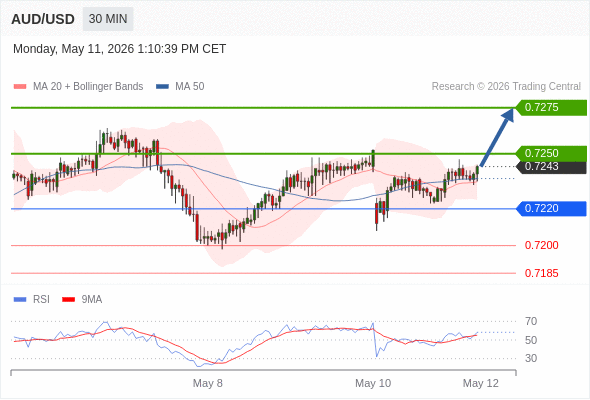The image size is (590, 400).
Task: Click the 30 MIN timeframe badge
Action: coord(108,19)
